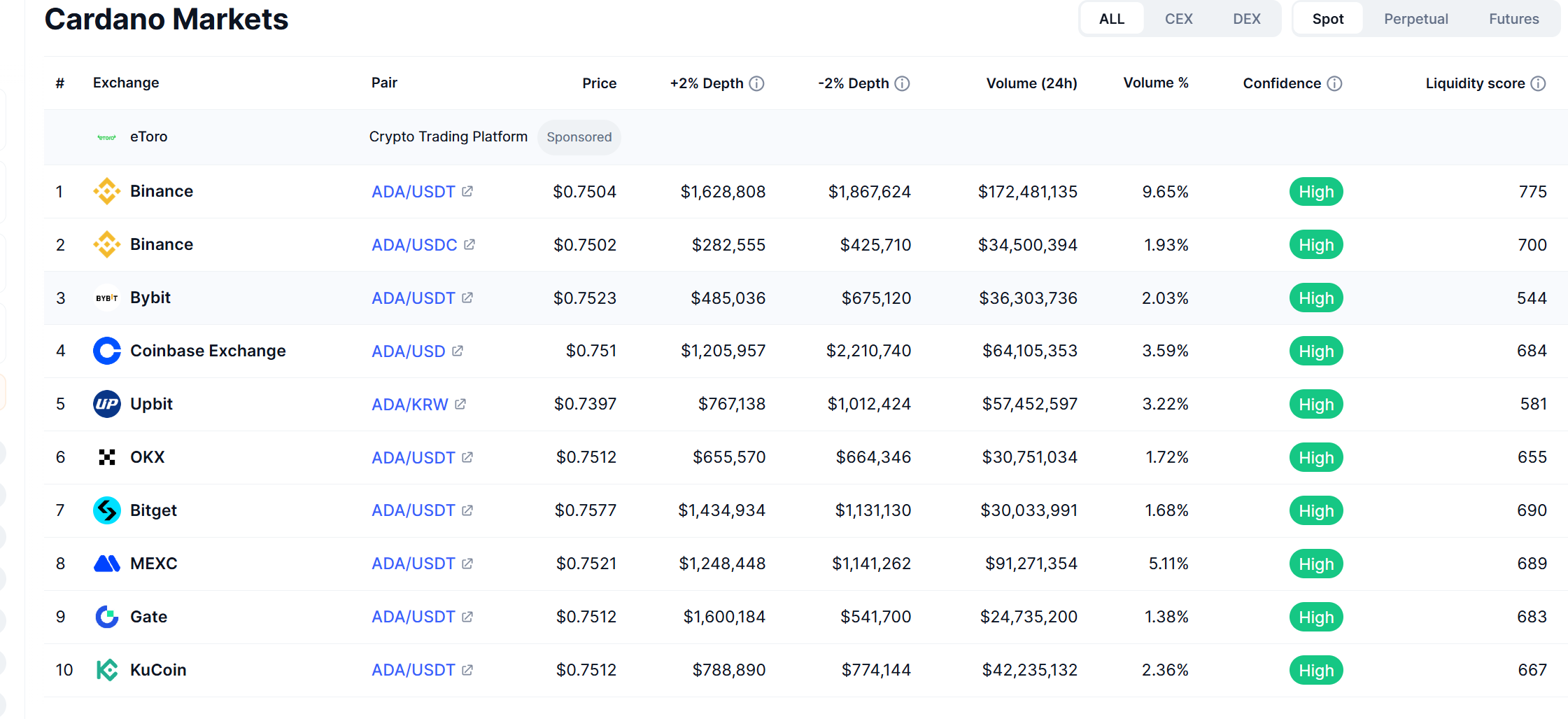Click the MEXC logo icon

(107, 564)
